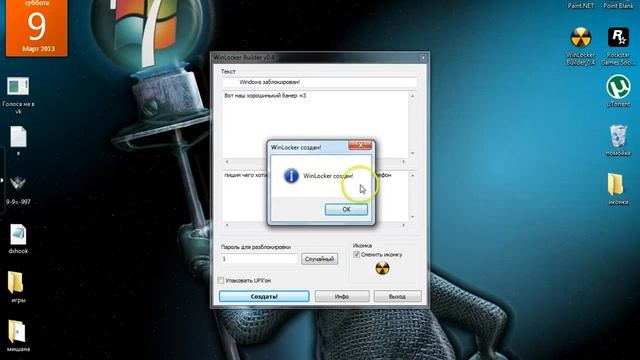Click the Инфо button
The width and height of the screenshot is (640, 360).
tap(342, 296)
